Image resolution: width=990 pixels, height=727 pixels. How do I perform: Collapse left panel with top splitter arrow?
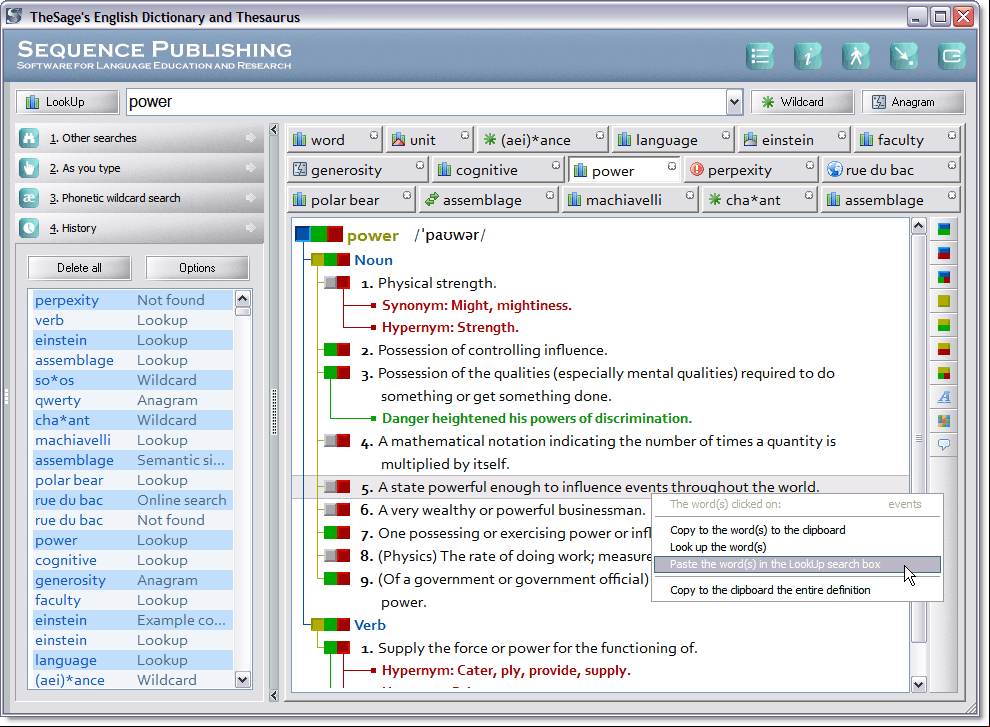[273, 129]
